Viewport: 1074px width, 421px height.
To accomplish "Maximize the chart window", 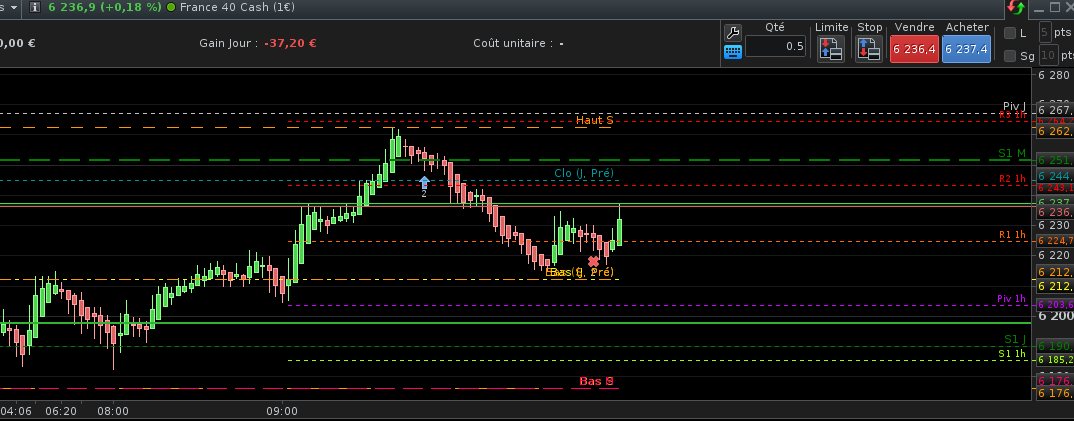I will pos(1054,8).
